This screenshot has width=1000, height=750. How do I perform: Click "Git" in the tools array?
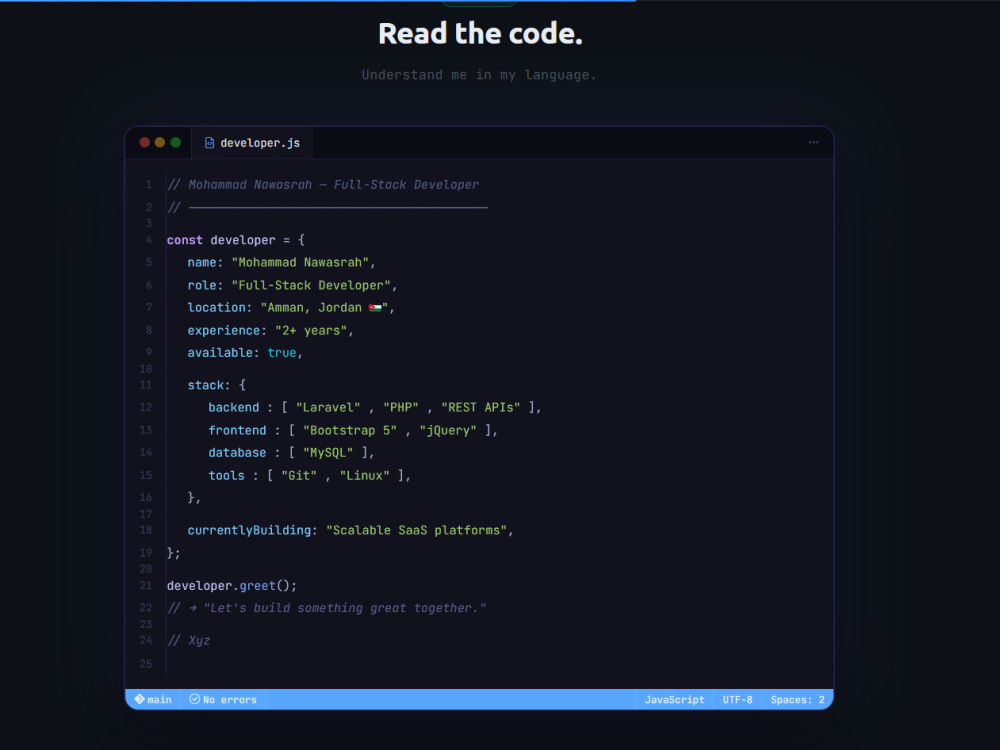(x=298, y=476)
